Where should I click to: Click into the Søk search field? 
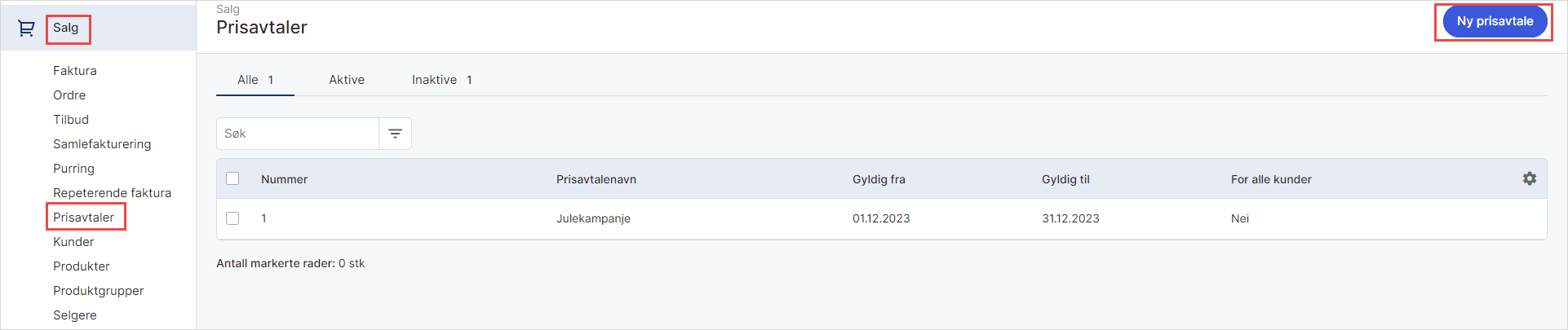(298, 134)
